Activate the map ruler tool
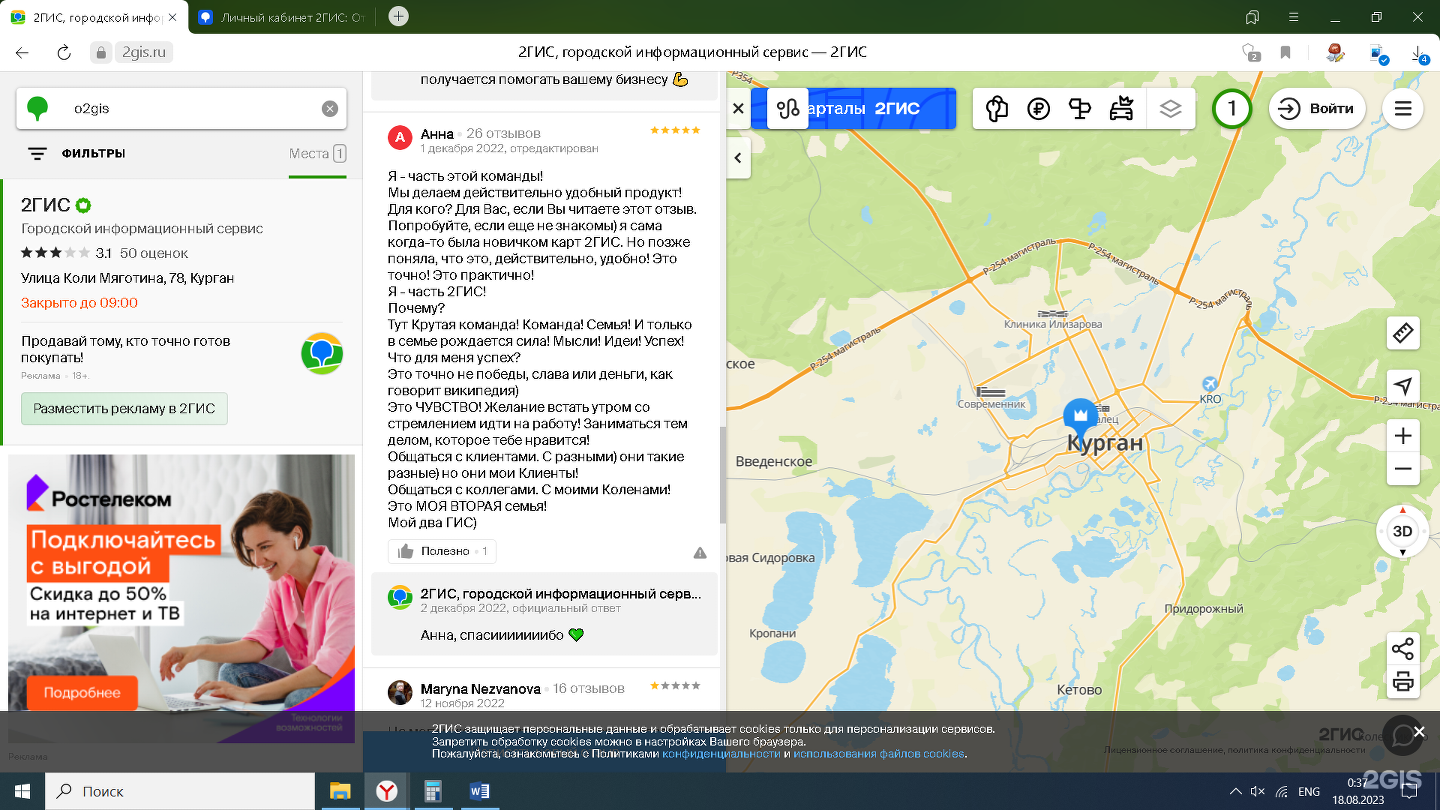Image resolution: width=1440 pixels, height=810 pixels. pyautogui.click(x=1403, y=333)
